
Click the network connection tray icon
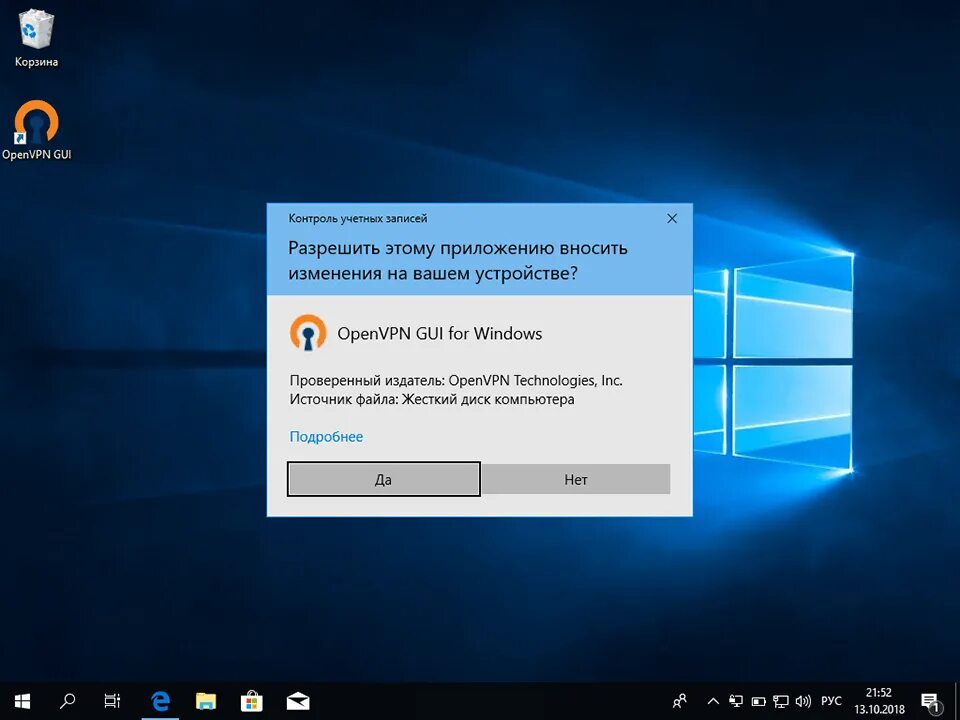(x=781, y=702)
